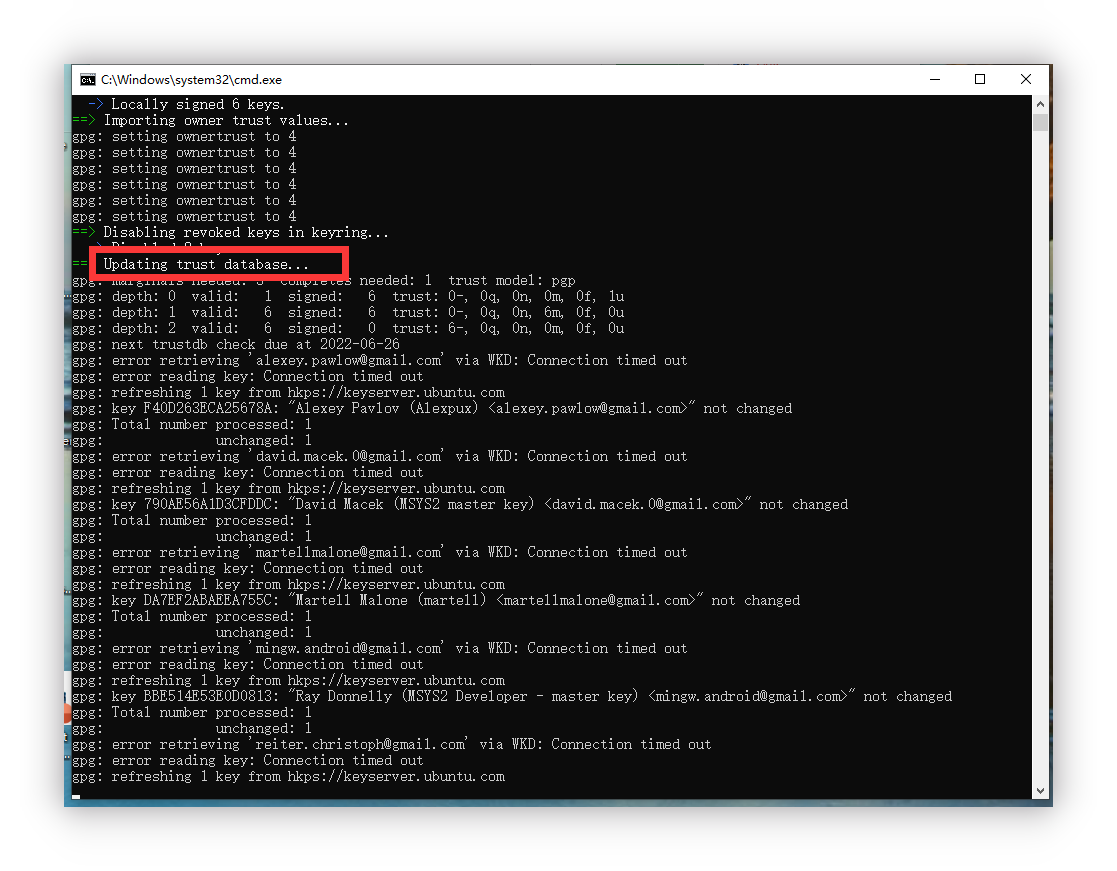Click the vertical scrollbar thumb

point(1040,122)
